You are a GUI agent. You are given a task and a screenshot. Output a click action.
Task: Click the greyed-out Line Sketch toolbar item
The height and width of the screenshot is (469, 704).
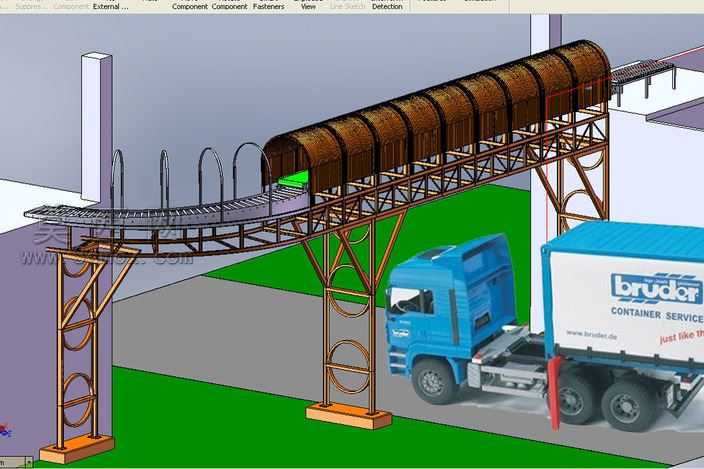[348, 5]
